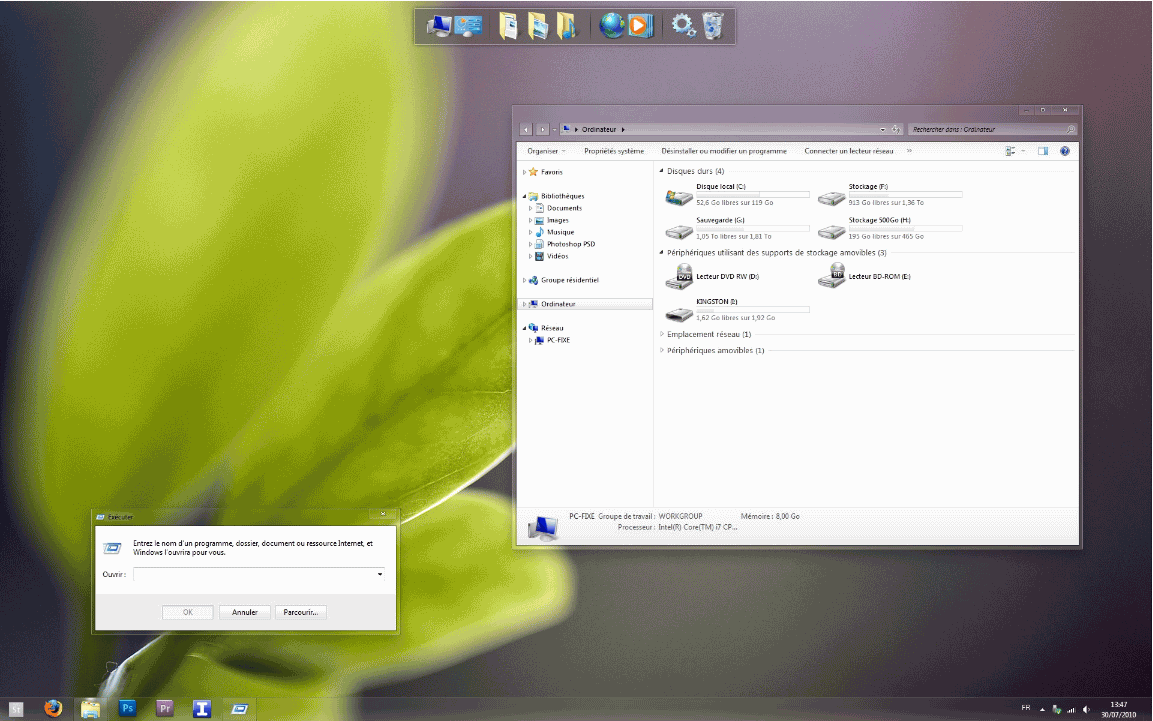Viewport: 1153px width, 721px height.
Task: Collapse the Réseau tree node
Action: click(x=525, y=328)
